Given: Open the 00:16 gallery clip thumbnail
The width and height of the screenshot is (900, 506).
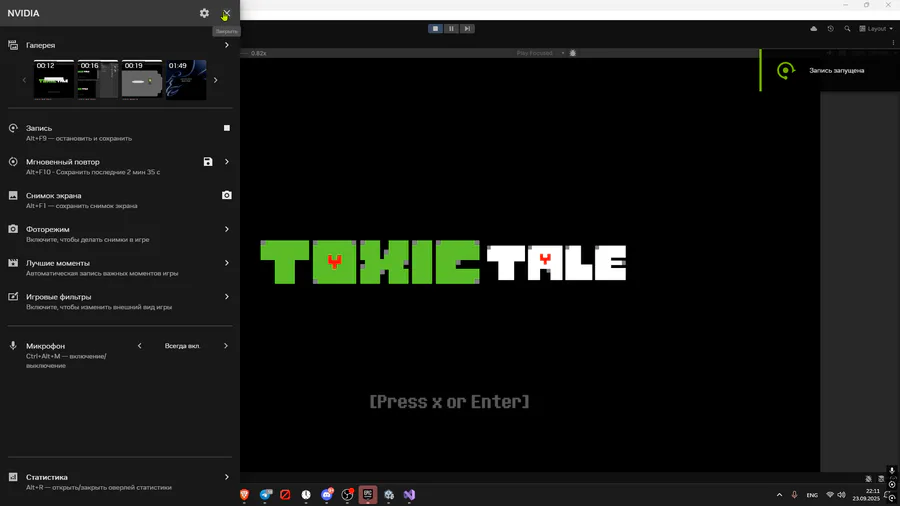Looking at the screenshot, I should pyautogui.click(x=98, y=80).
